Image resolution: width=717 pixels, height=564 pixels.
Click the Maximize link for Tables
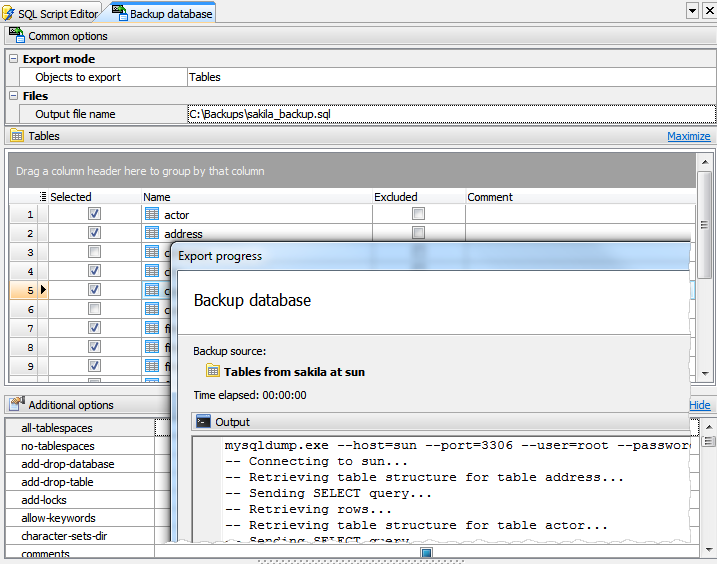688,137
